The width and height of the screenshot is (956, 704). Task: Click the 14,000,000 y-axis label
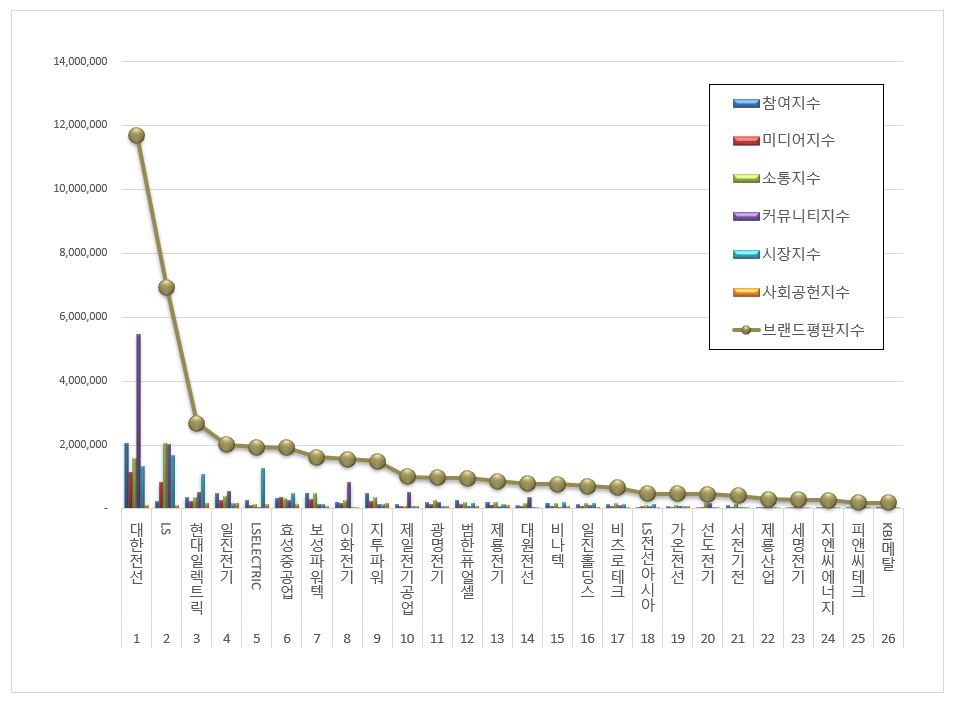click(x=81, y=61)
